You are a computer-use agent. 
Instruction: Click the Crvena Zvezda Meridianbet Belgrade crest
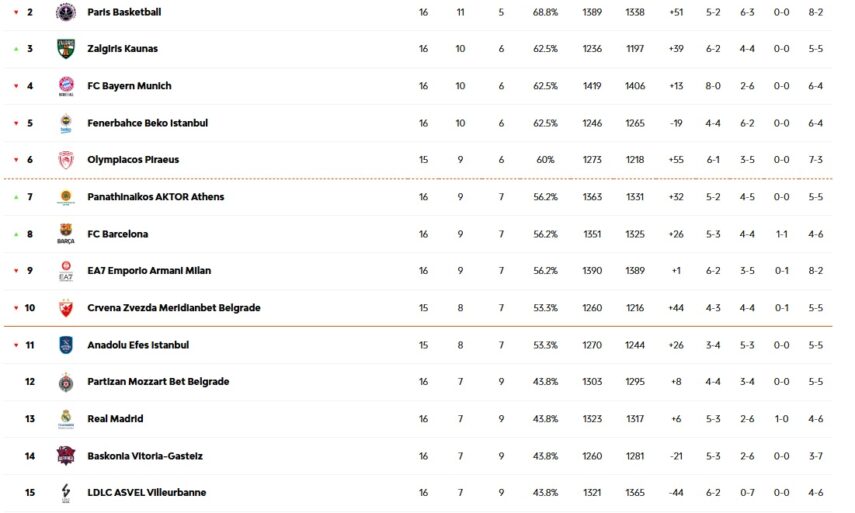tap(66, 308)
